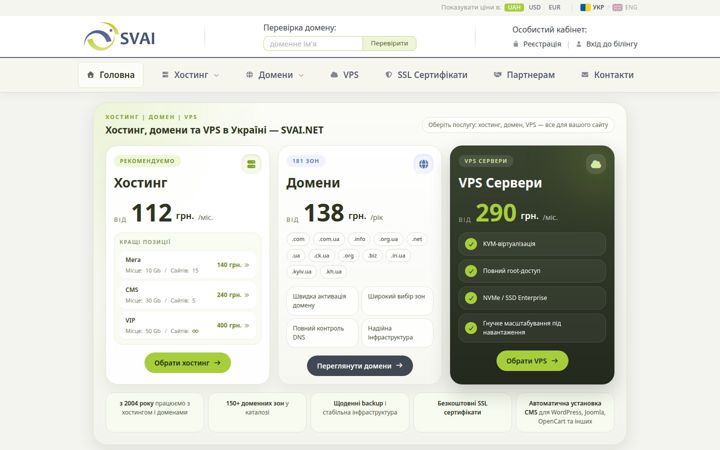This screenshot has height=450, width=720.
Task: Click the handshake icon beside Партнерам
Action: tap(497, 74)
